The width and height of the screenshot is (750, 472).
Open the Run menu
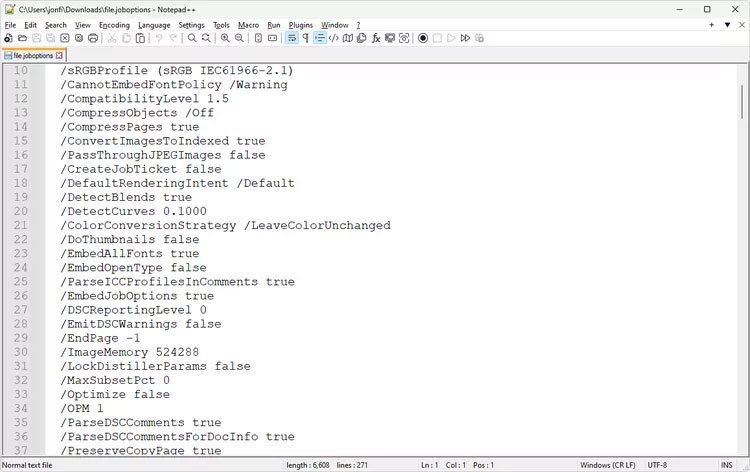(274, 25)
